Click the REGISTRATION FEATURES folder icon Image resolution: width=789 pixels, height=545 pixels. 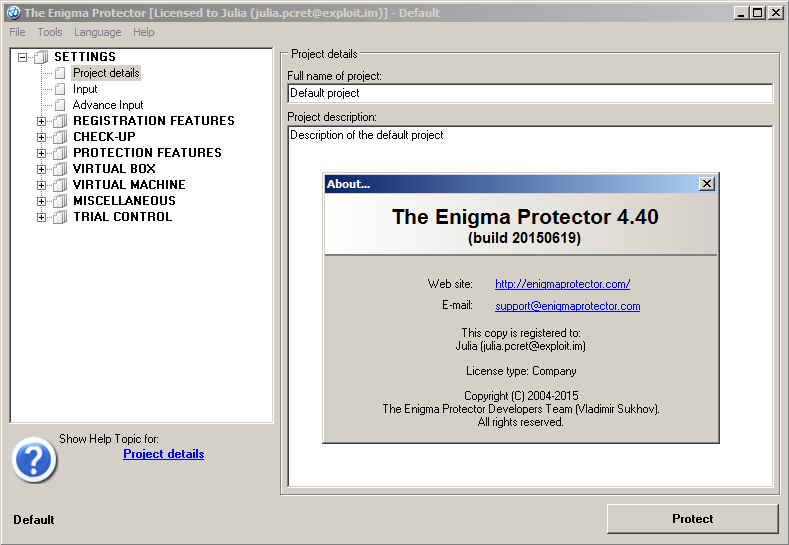coord(60,121)
